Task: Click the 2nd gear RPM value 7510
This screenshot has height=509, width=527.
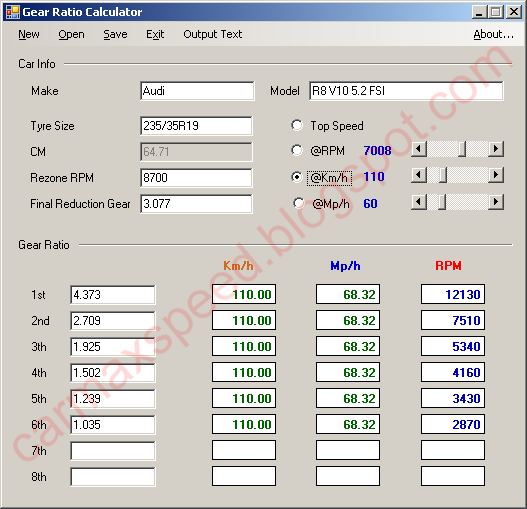Action: coord(453,320)
